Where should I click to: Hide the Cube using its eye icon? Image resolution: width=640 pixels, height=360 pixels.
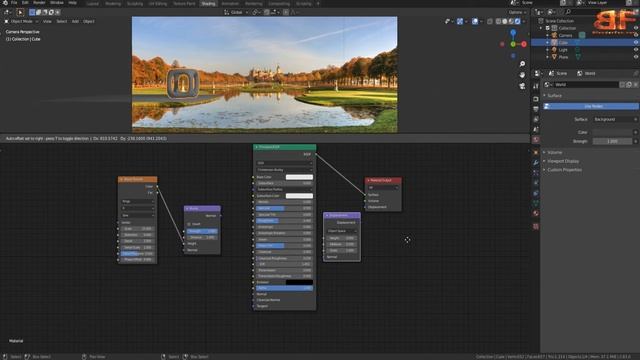tap(636, 42)
